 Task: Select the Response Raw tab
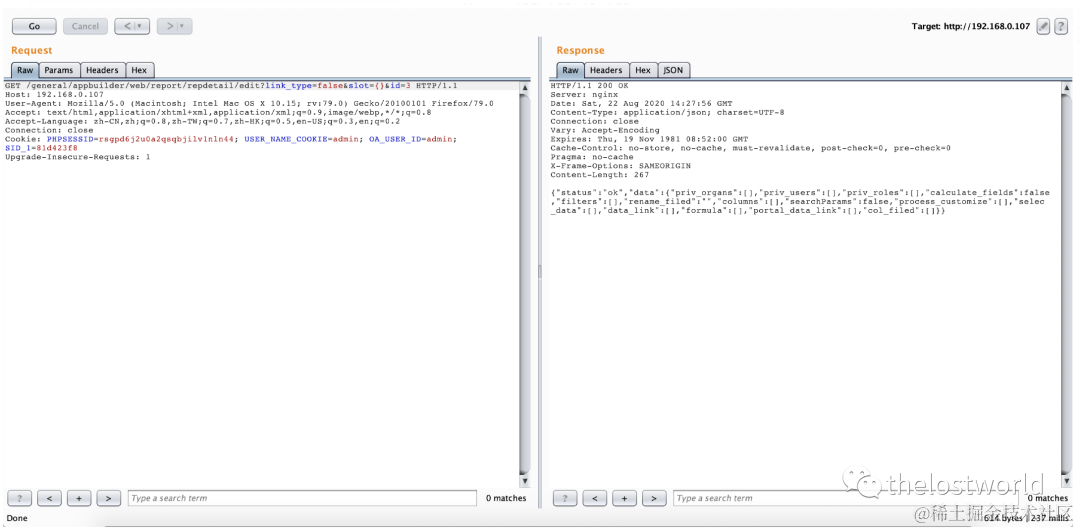pos(570,70)
